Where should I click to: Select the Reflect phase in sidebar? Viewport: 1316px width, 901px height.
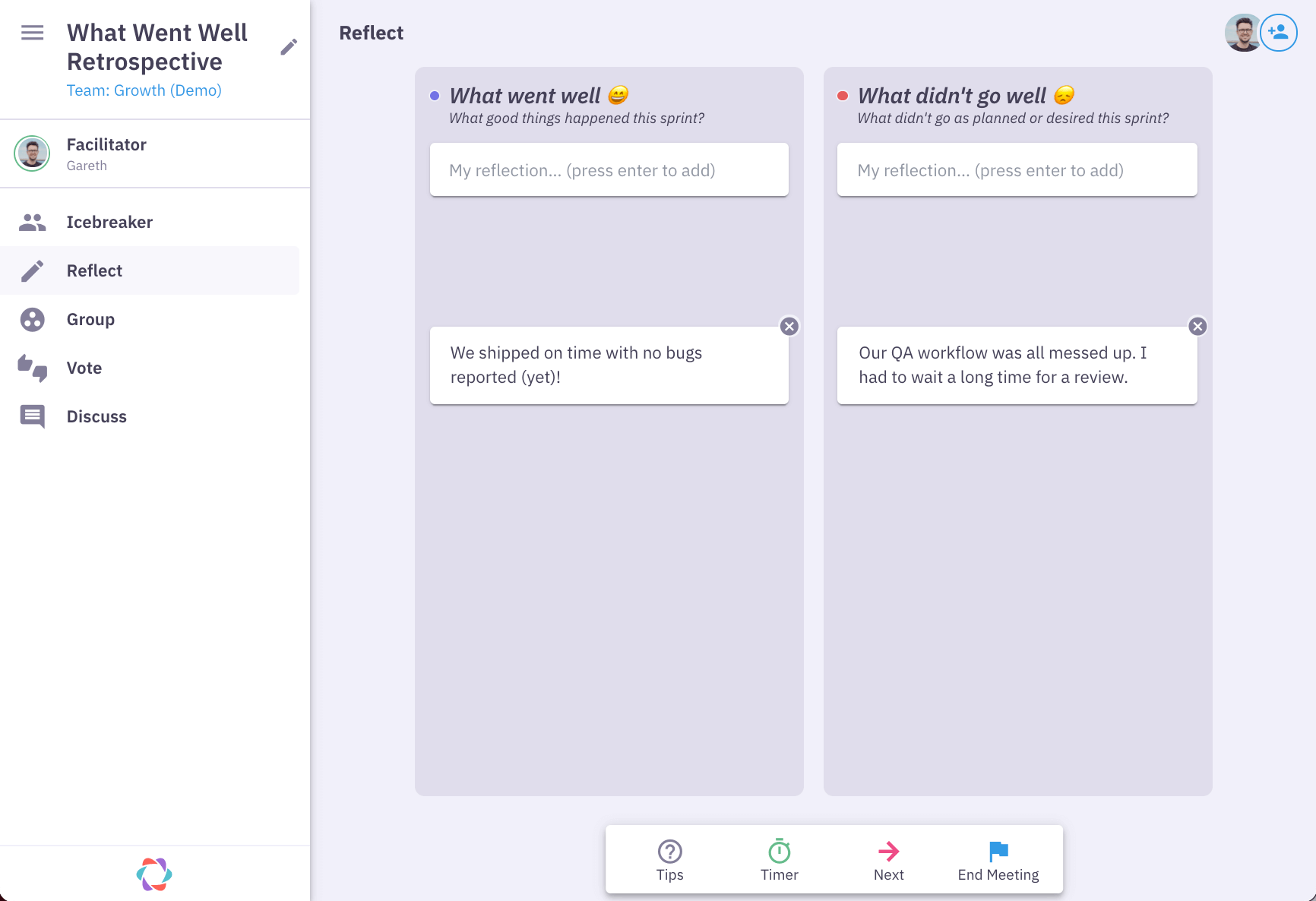point(94,270)
